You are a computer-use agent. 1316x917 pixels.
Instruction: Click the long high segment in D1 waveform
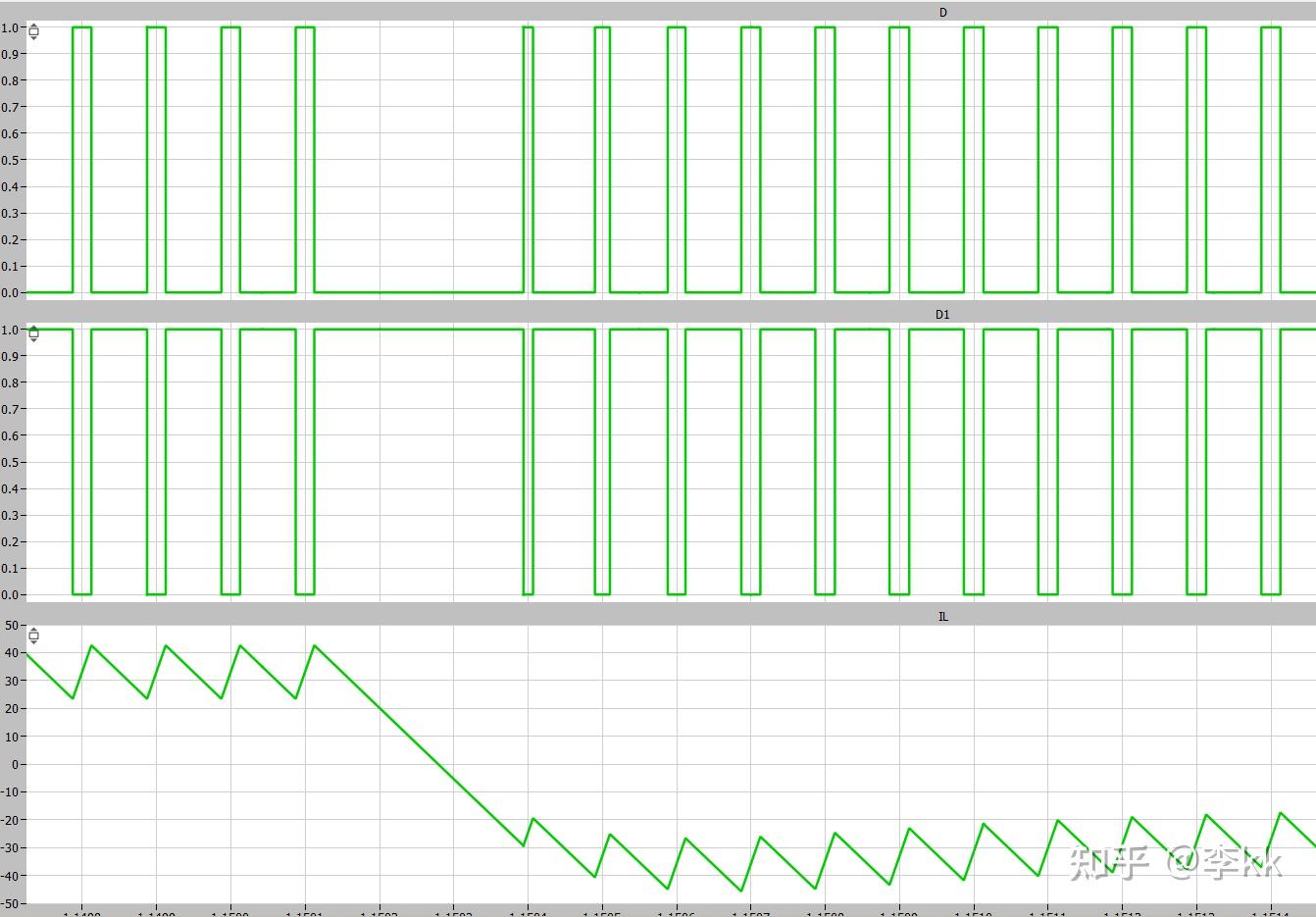(x=419, y=330)
